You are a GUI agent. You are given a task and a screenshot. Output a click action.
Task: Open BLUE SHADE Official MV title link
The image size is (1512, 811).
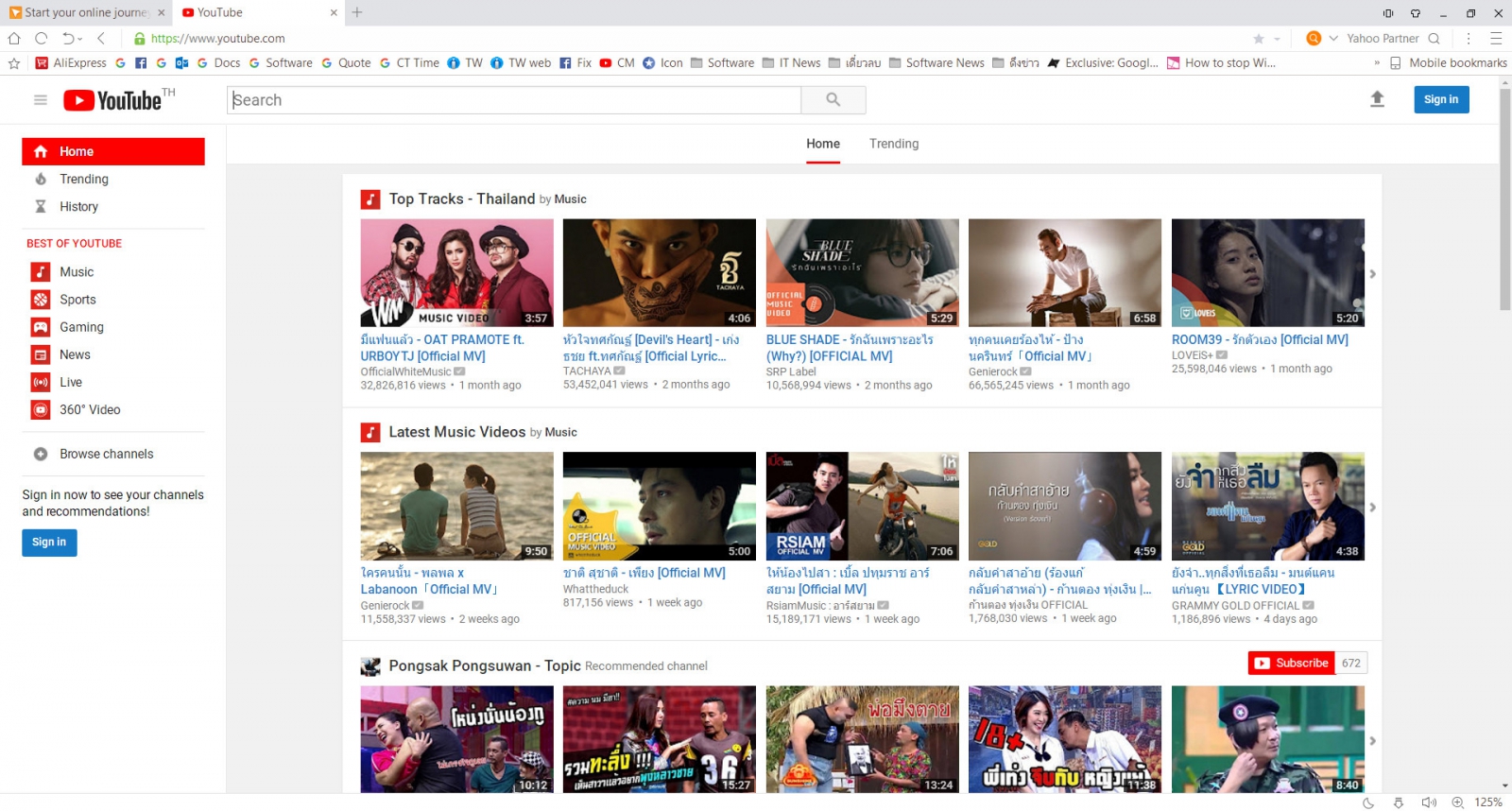pos(850,348)
